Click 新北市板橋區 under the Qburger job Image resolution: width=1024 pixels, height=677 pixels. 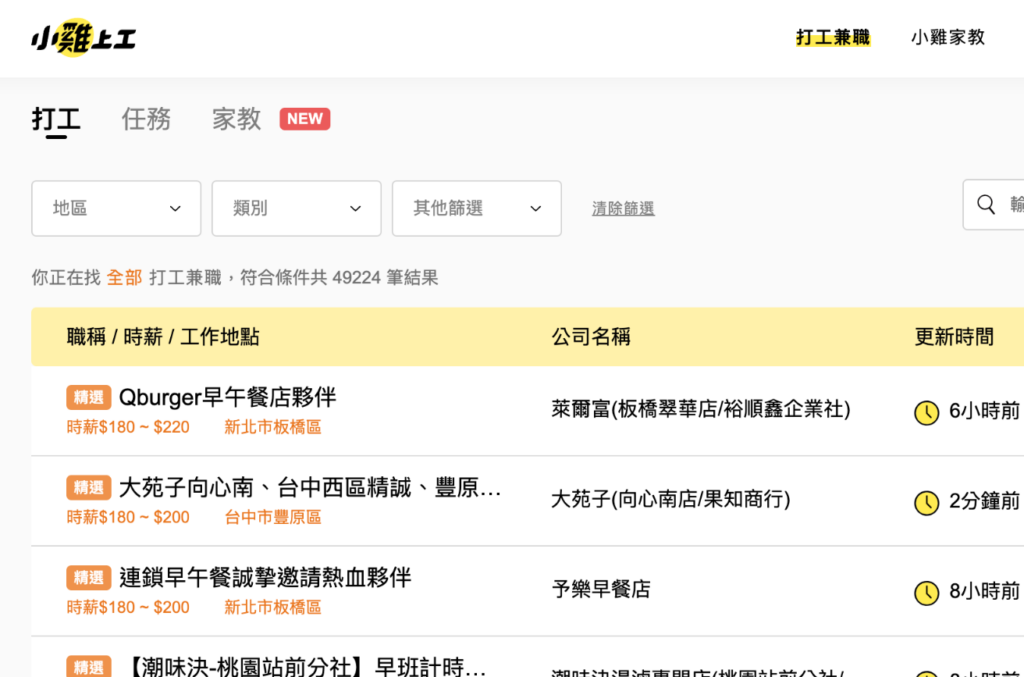[273, 427]
